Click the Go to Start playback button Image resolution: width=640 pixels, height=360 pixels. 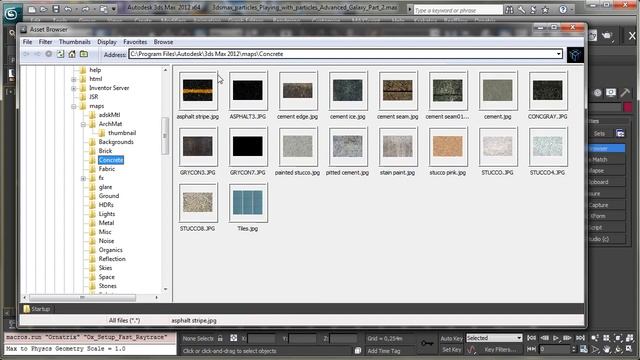click(x=531, y=338)
